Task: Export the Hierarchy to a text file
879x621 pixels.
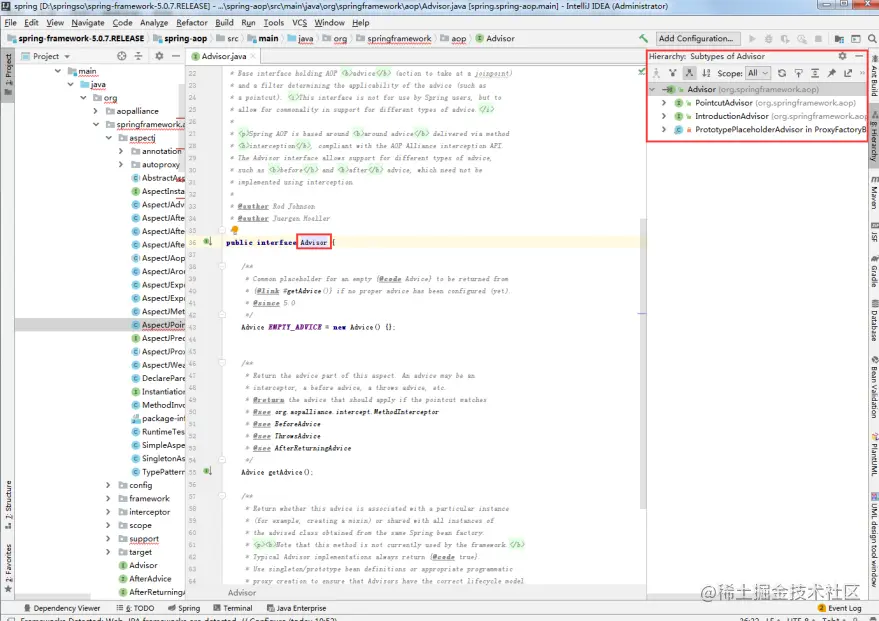Action: coord(848,73)
